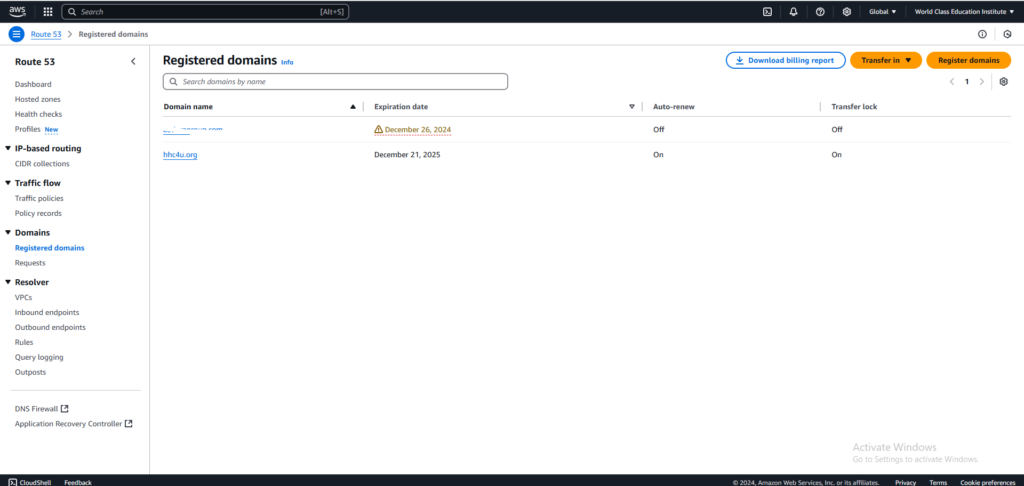Focus the AWS top search box

[205, 12]
